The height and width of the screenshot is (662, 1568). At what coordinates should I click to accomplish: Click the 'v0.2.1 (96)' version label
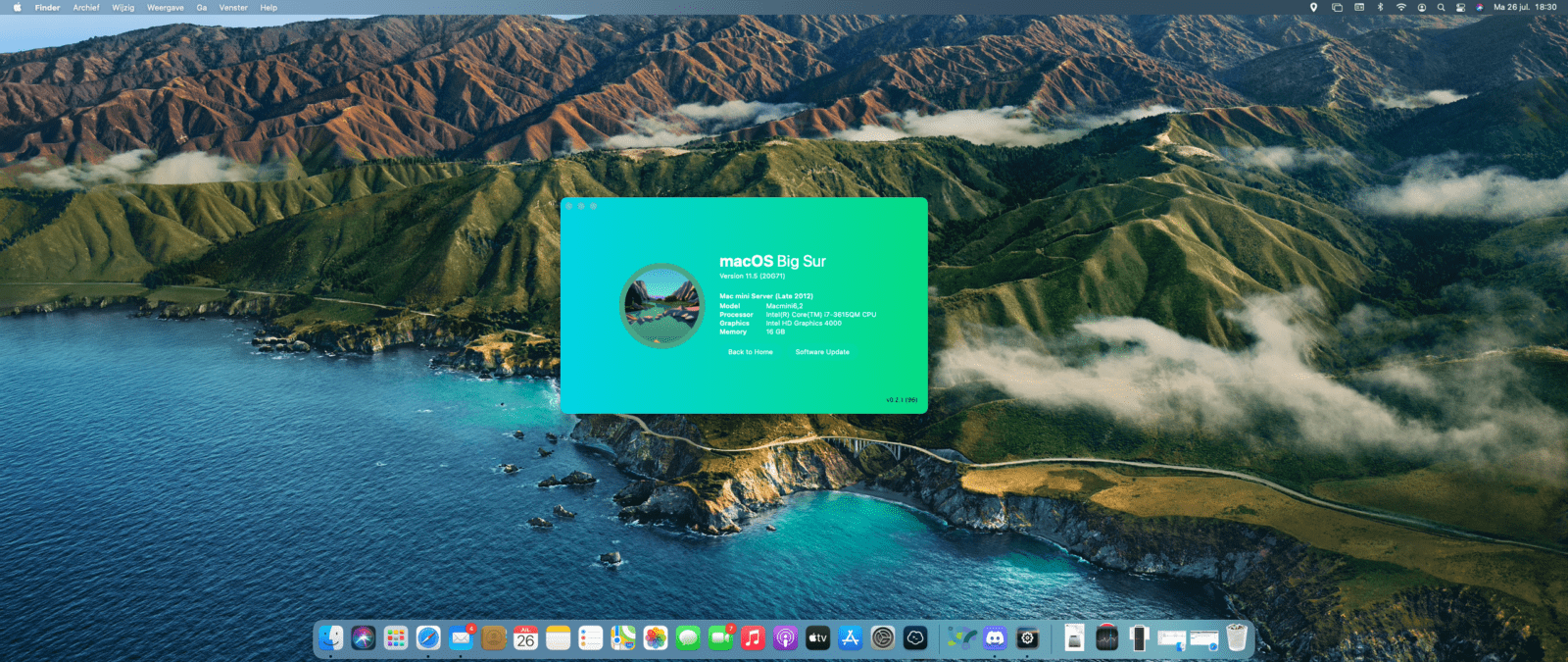[902, 400]
